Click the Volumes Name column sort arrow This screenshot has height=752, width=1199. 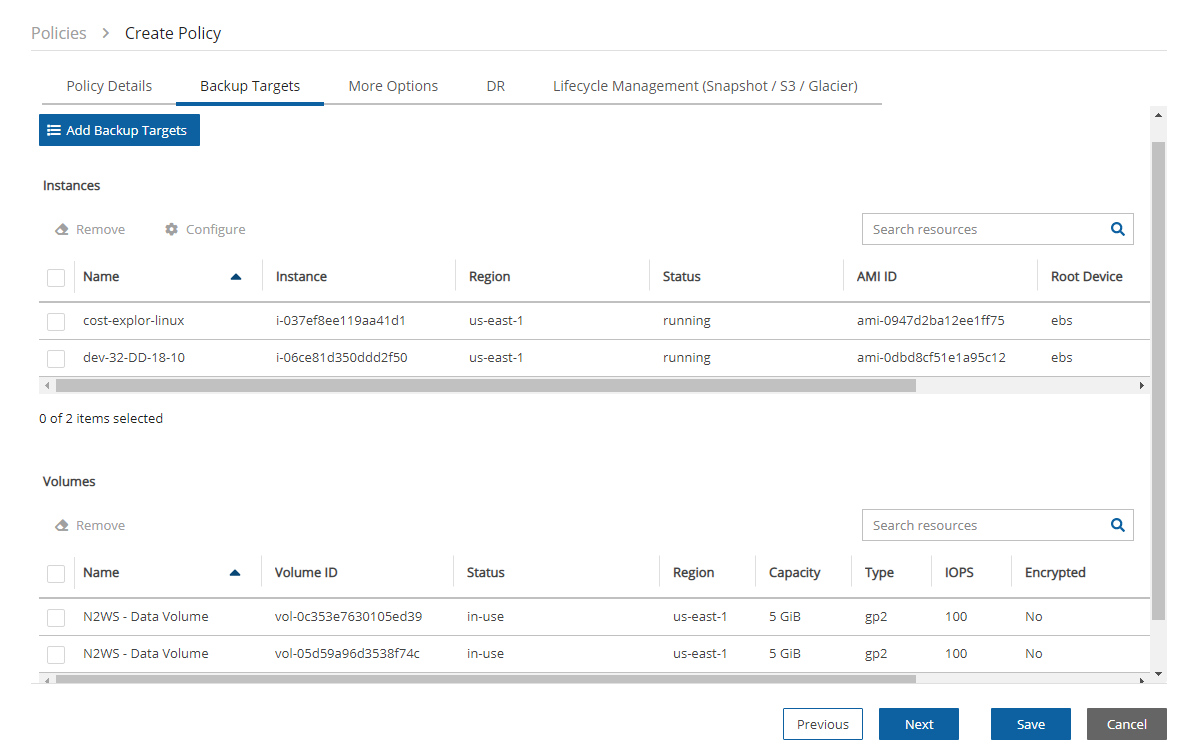235,573
